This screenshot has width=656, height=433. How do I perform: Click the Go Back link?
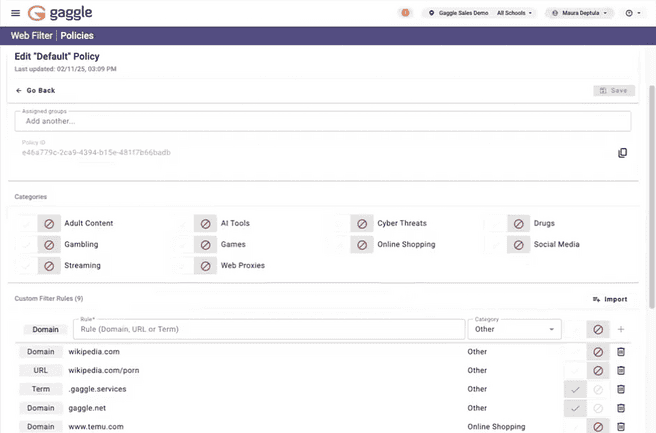(x=35, y=90)
